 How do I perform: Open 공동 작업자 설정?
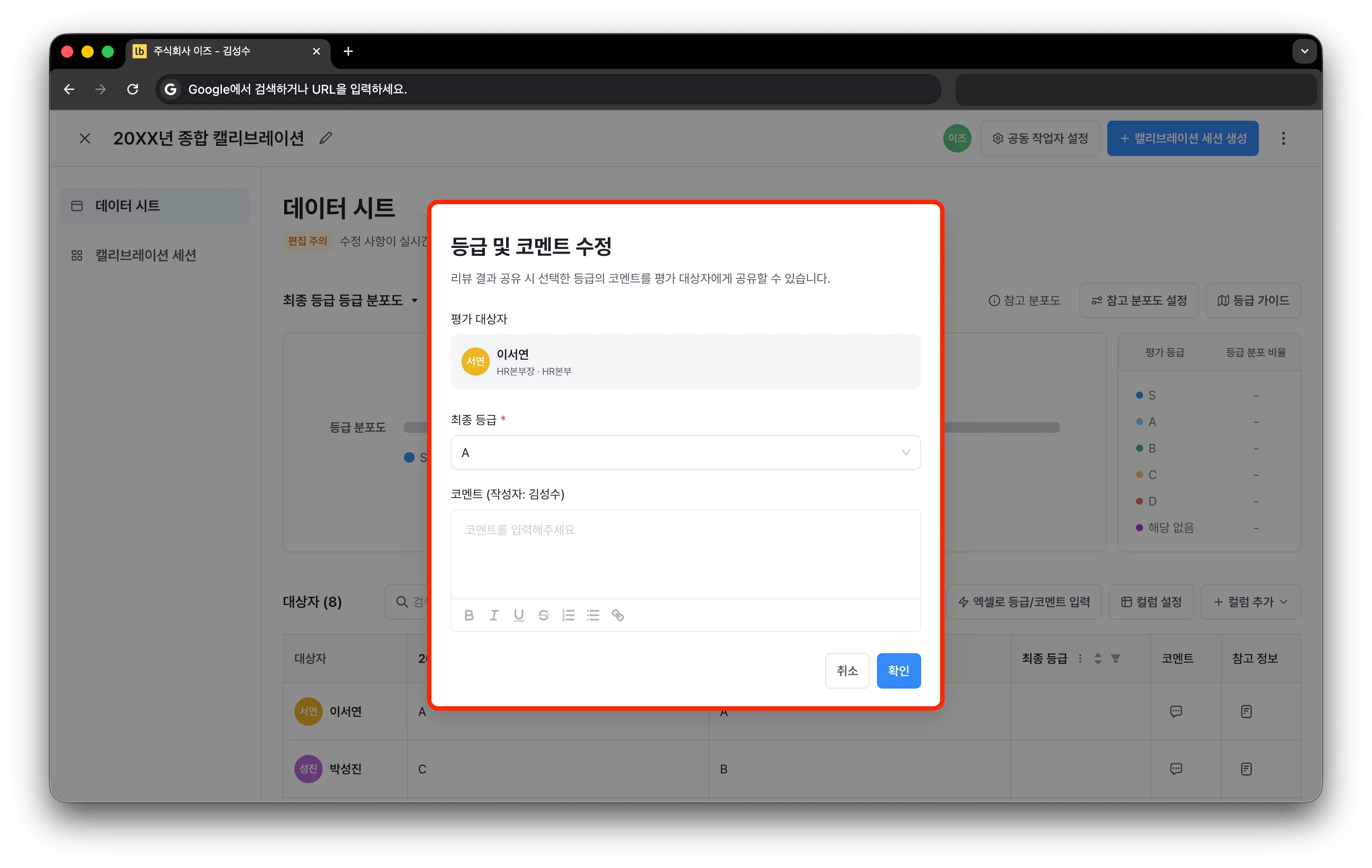[x=1040, y=138]
